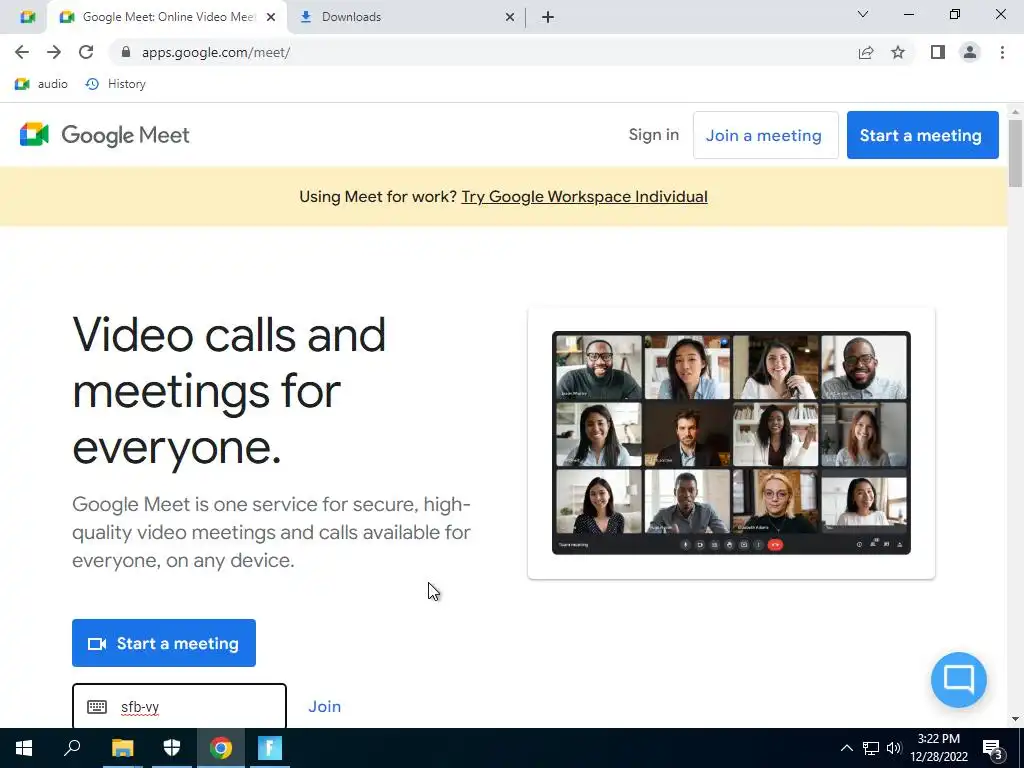Go back using browser back arrow
The height and width of the screenshot is (768, 1024).
point(22,52)
